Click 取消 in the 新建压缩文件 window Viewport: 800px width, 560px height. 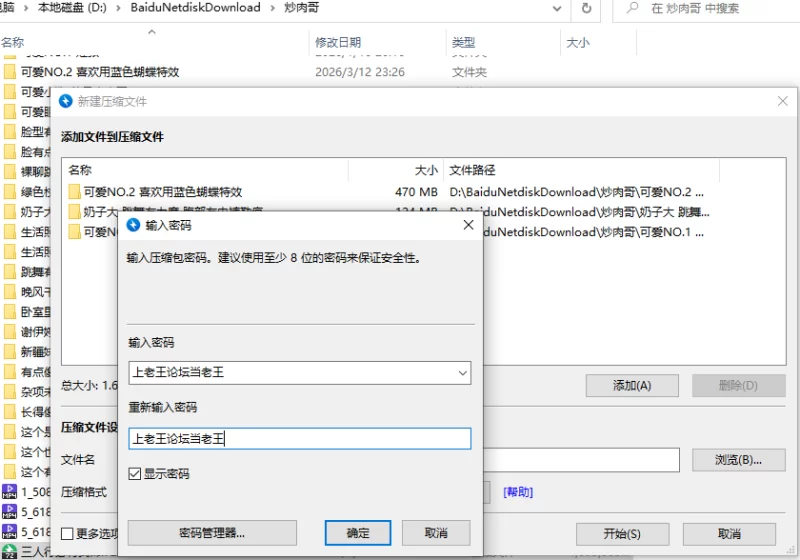pyautogui.click(x=729, y=534)
